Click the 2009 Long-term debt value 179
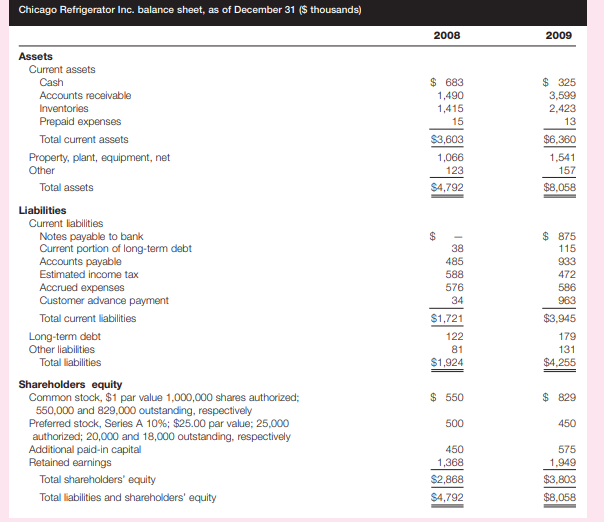 [567, 337]
